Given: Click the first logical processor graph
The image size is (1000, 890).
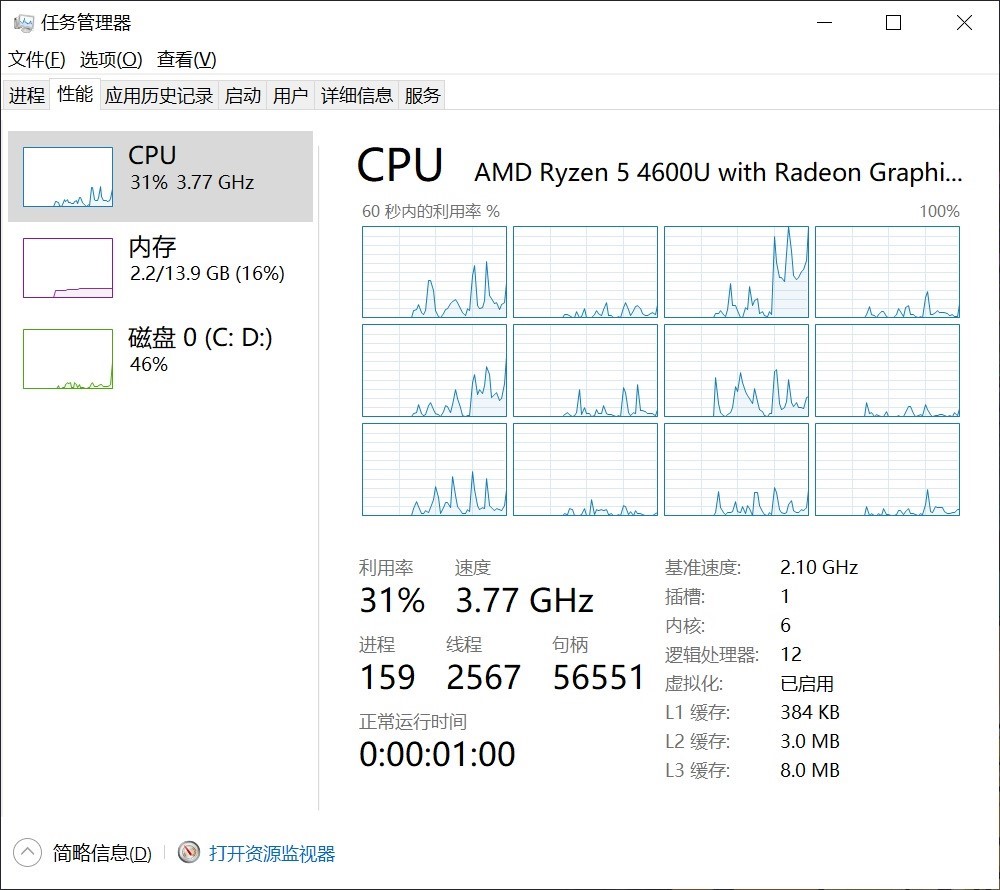Looking at the screenshot, I should tap(434, 272).
